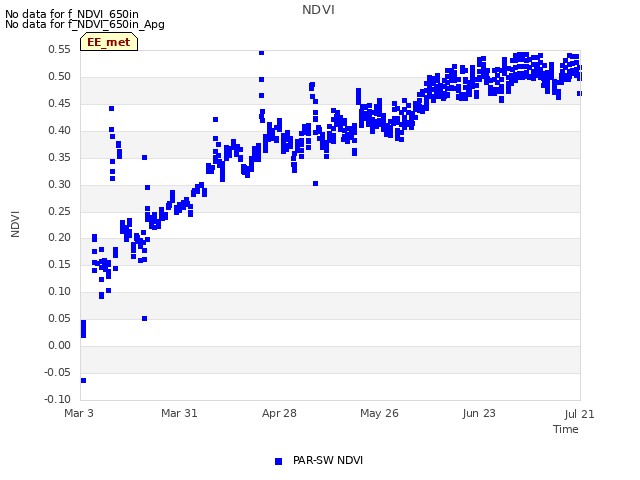This screenshot has height=480, width=640.
Task: Click the Jul 21 x-axis label
Action: pyautogui.click(x=580, y=414)
